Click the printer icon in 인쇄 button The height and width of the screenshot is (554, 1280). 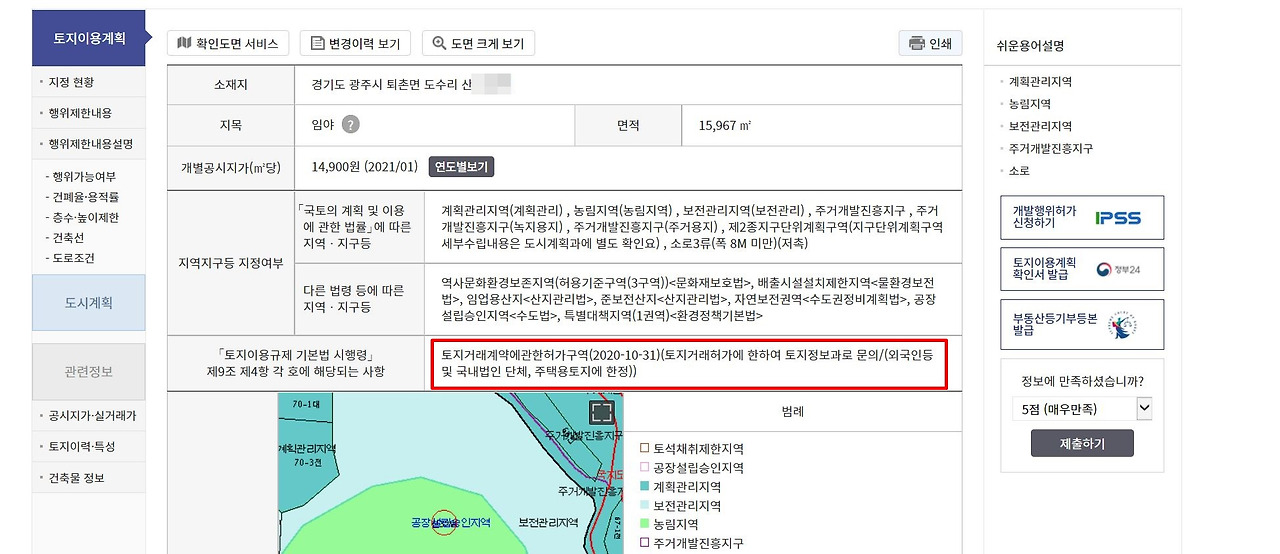tap(916, 43)
